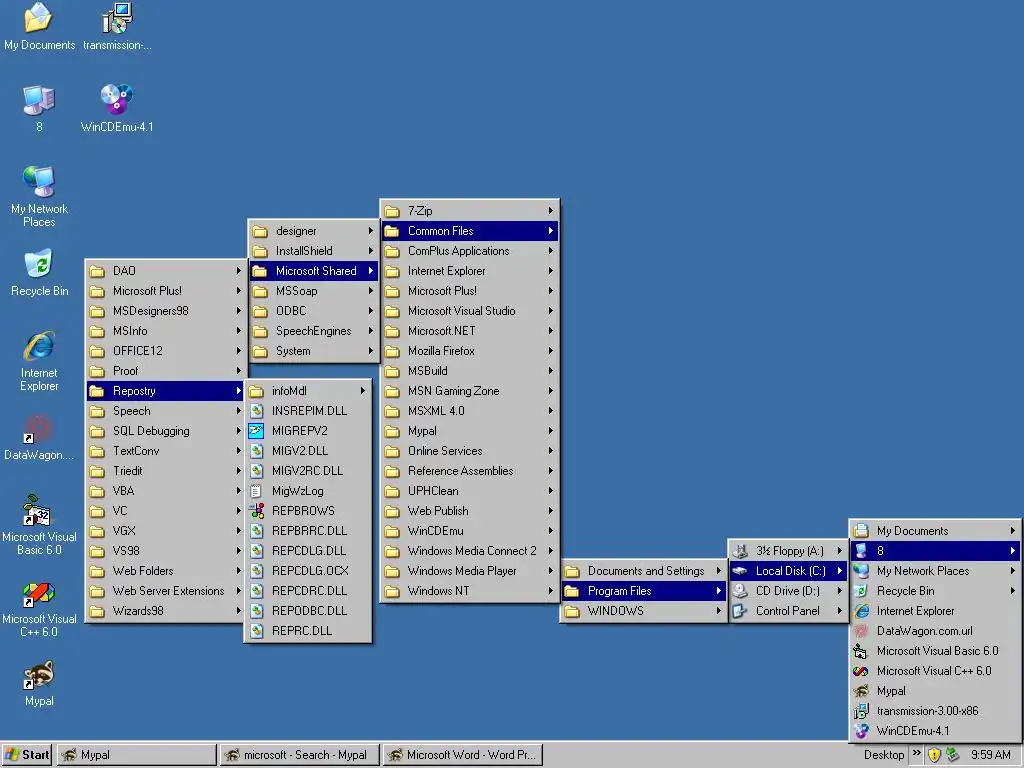Select the OFFICE12 folder entry
1024x768 pixels.
(x=165, y=351)
